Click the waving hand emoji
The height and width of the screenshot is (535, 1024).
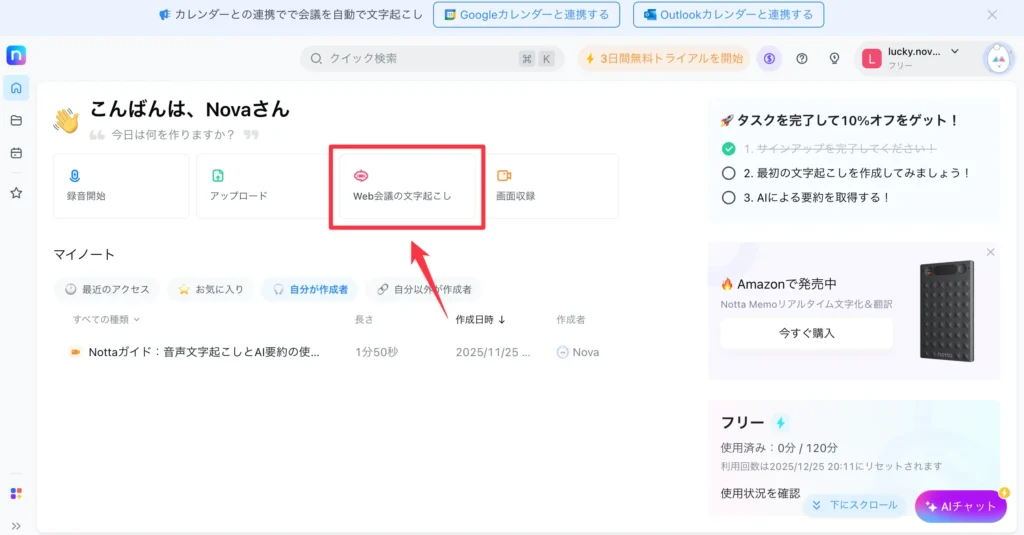pos(67,120)
